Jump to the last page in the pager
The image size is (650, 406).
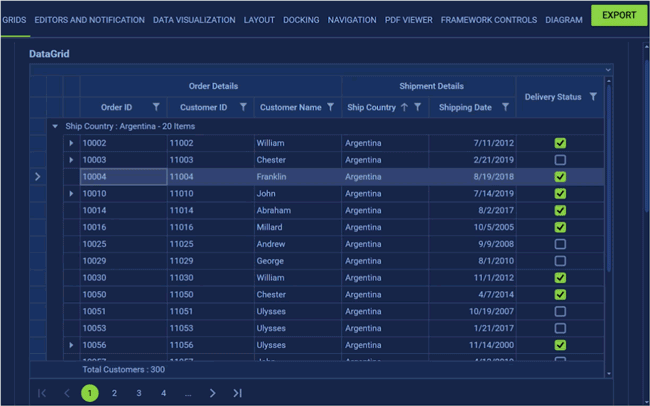[x=237, y=393]
